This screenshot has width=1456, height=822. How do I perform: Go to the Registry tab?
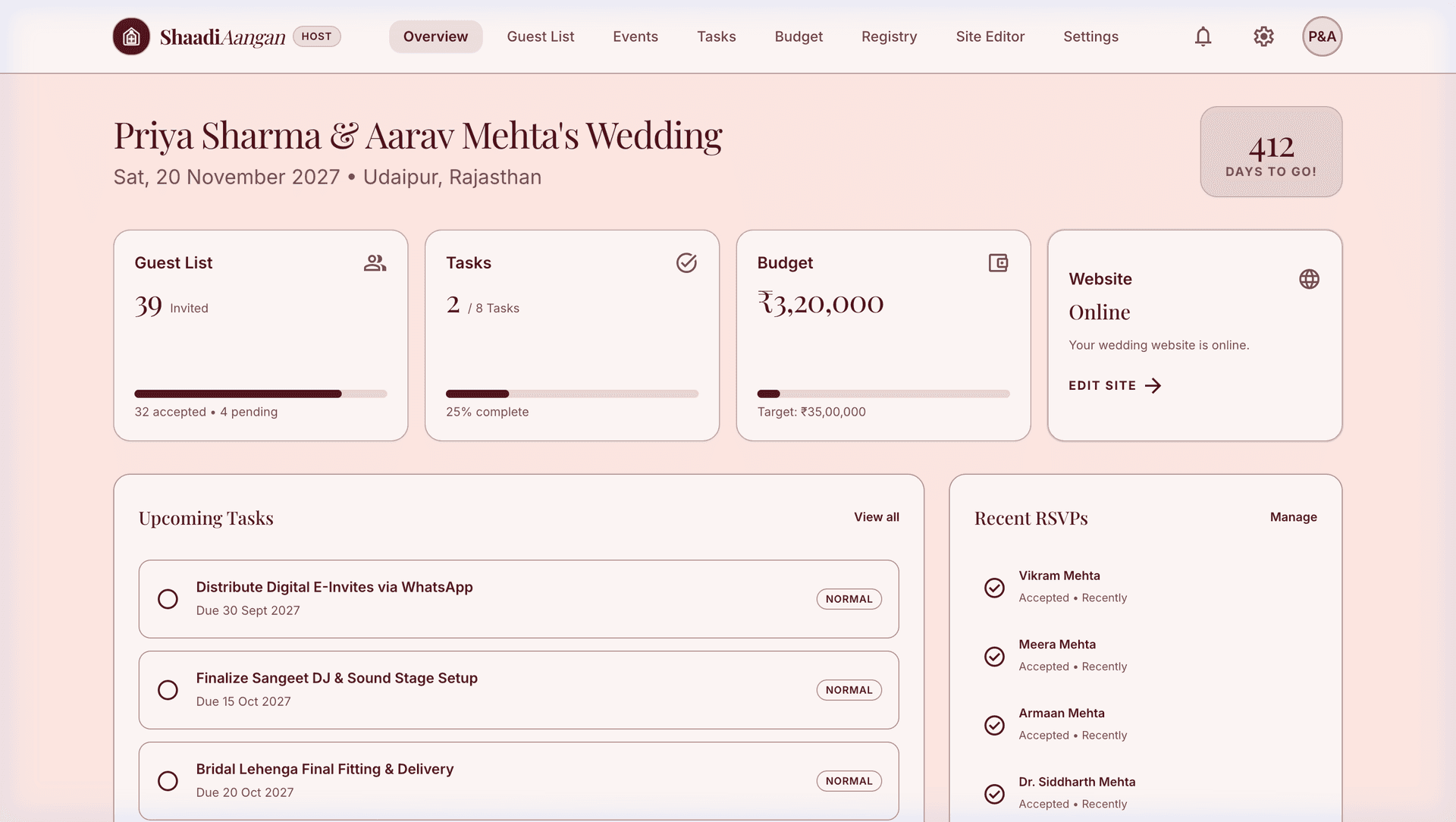(x=889, y=36)
